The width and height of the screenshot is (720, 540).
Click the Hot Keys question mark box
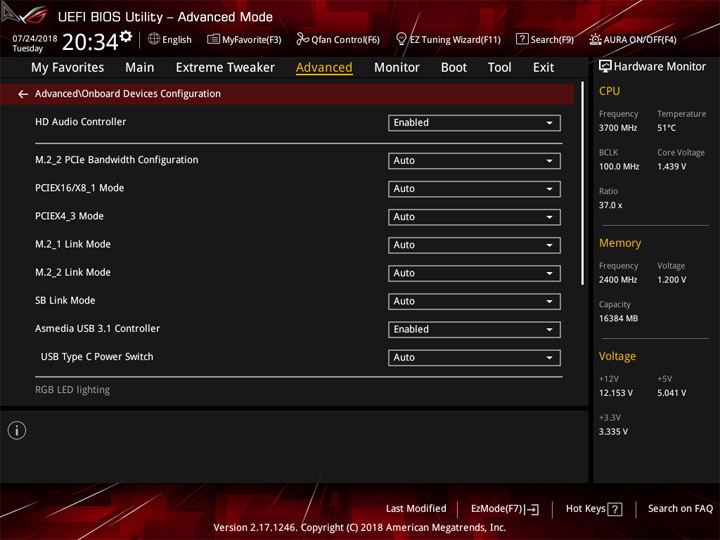click(x=615, y=509)
